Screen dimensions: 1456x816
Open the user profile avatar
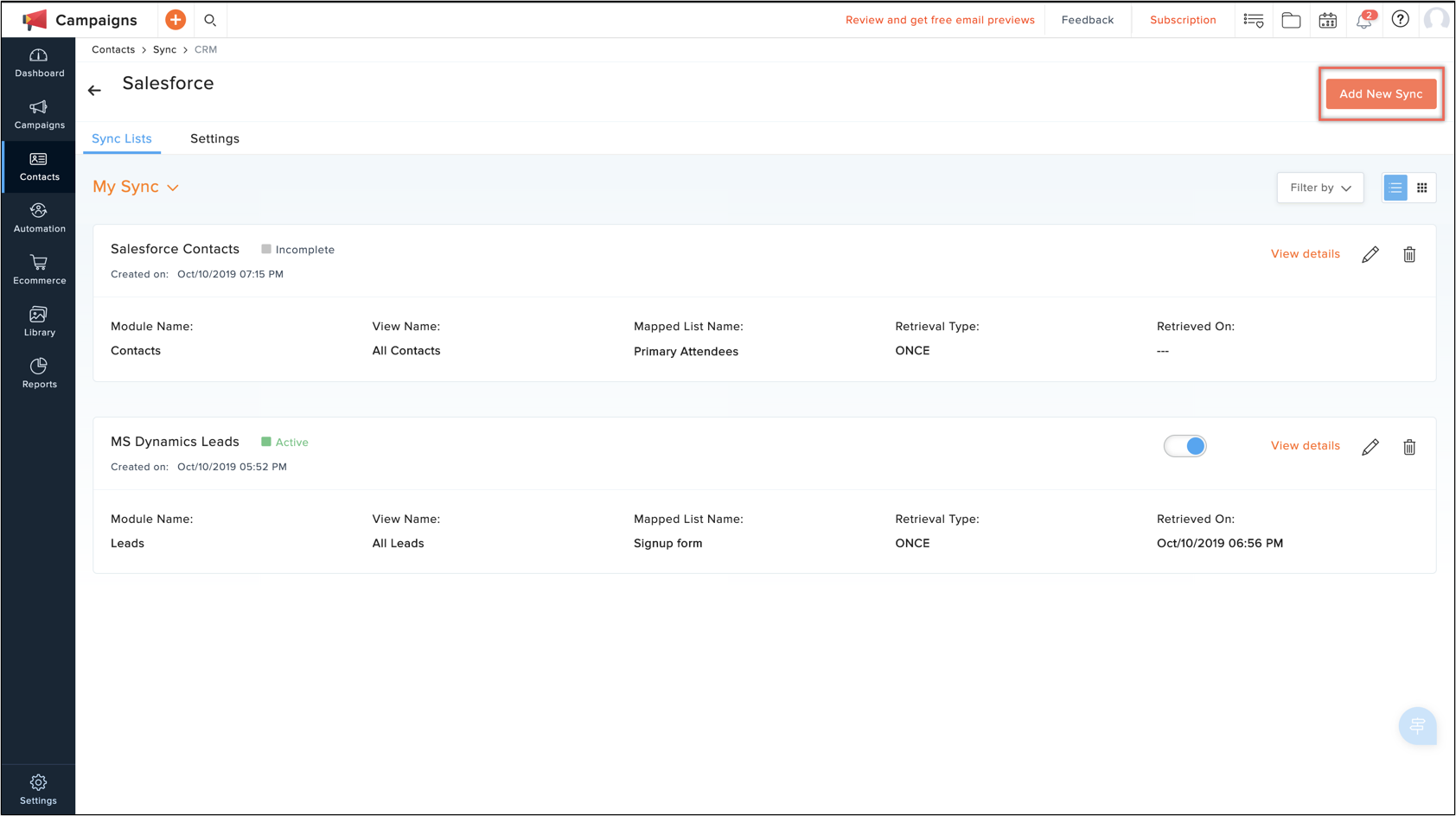(1436, 20)
